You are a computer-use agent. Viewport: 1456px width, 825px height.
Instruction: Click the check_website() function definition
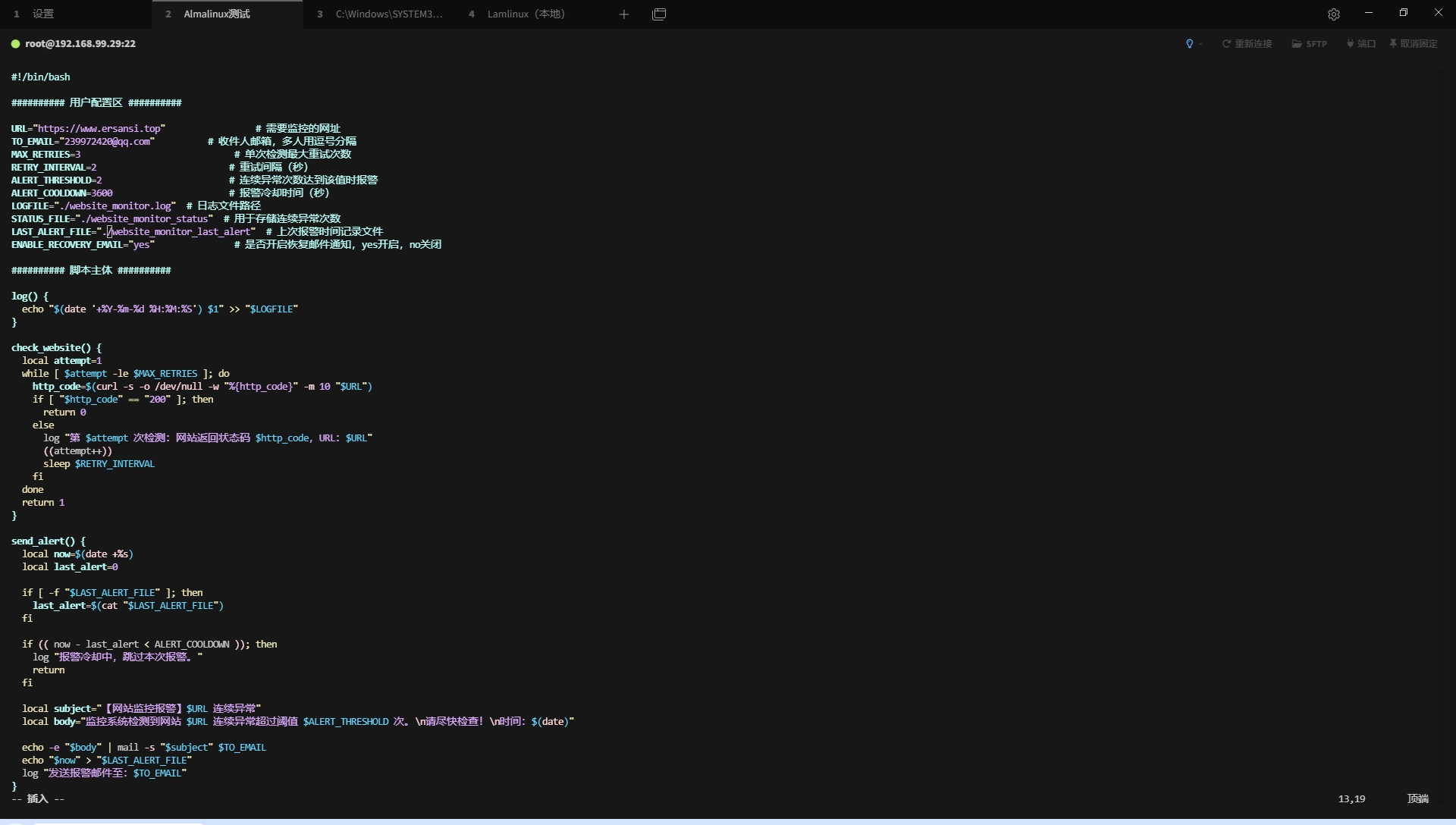click(x=56, y=348)
